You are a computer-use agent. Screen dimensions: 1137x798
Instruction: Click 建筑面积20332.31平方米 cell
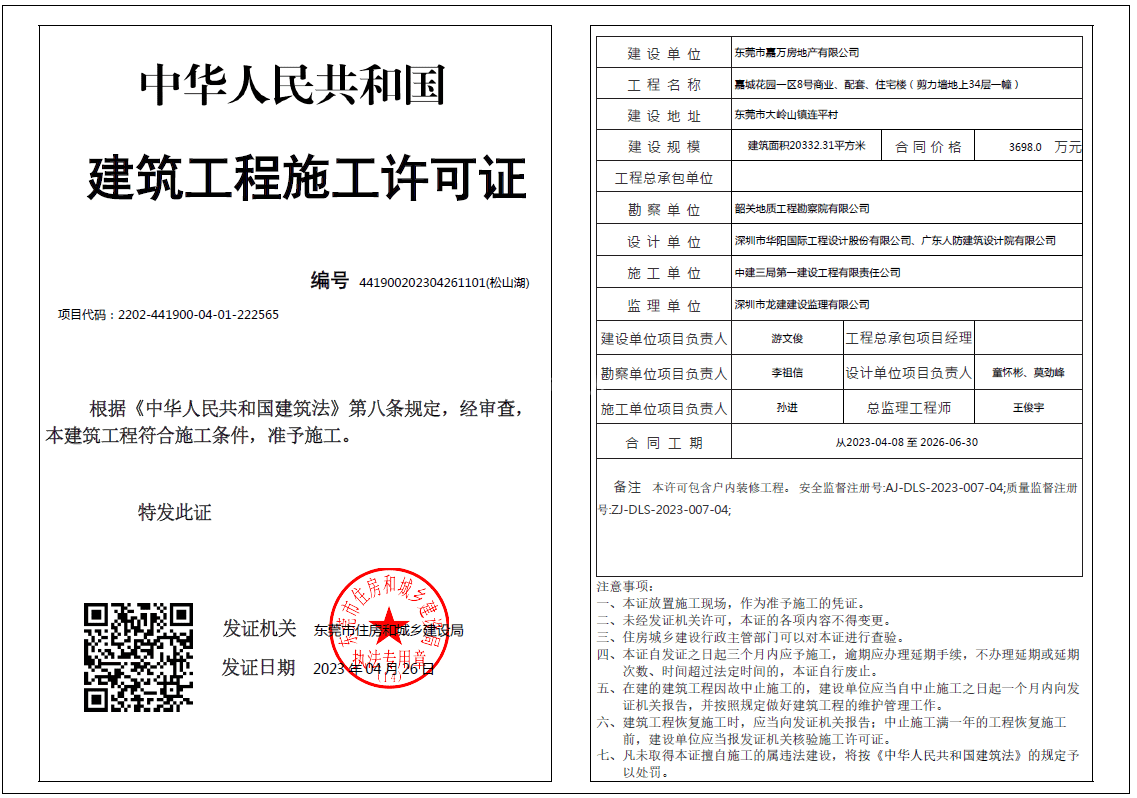click(806, 146)
